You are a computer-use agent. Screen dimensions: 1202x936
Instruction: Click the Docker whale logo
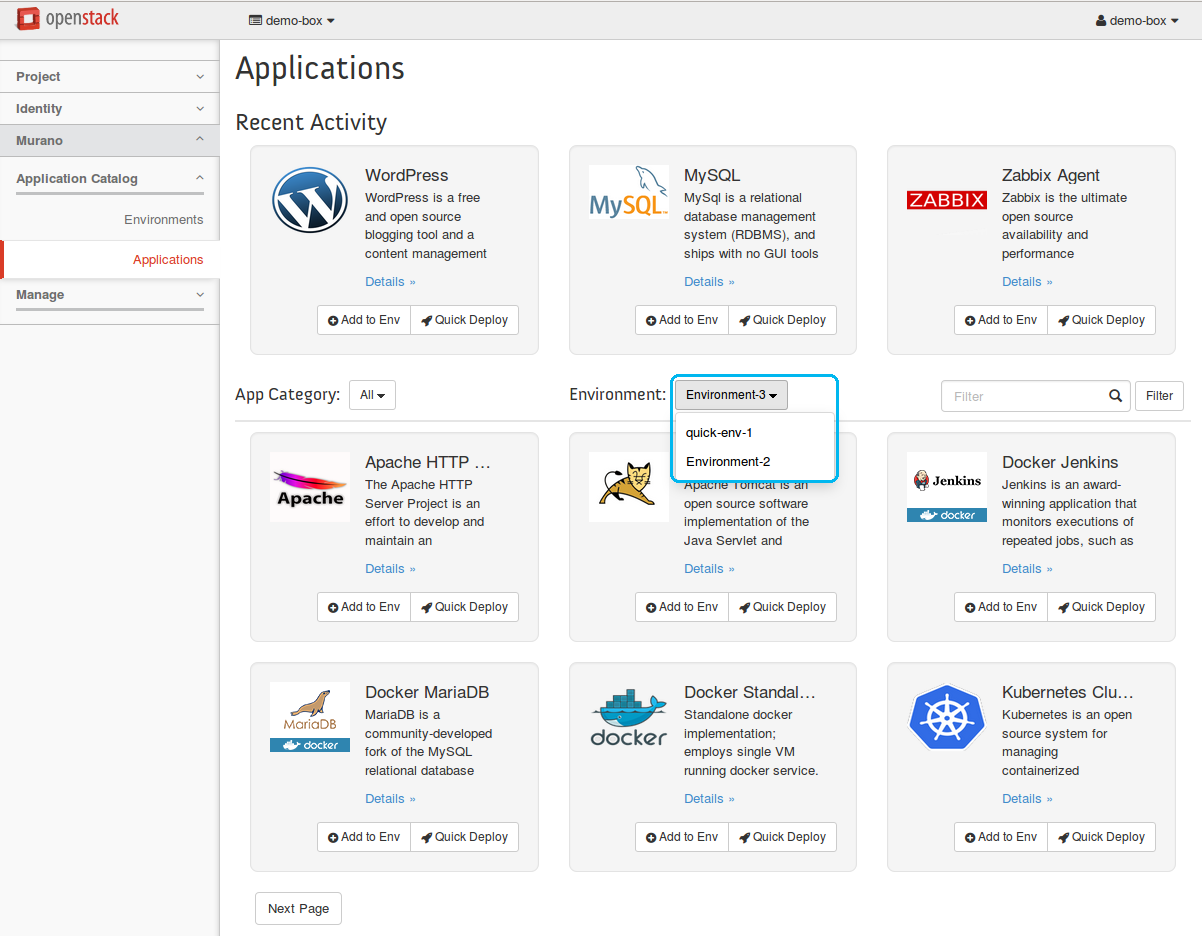point(628,717)
